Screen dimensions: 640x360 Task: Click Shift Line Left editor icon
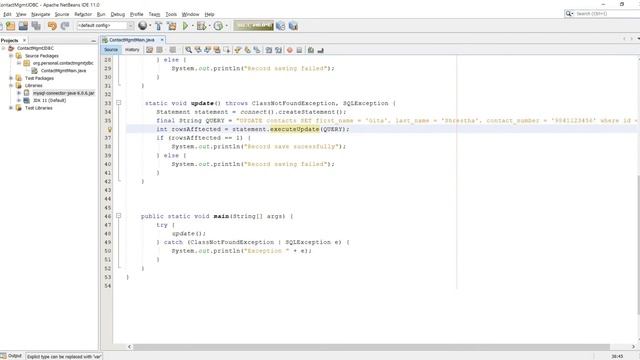(x=269, y=50)
